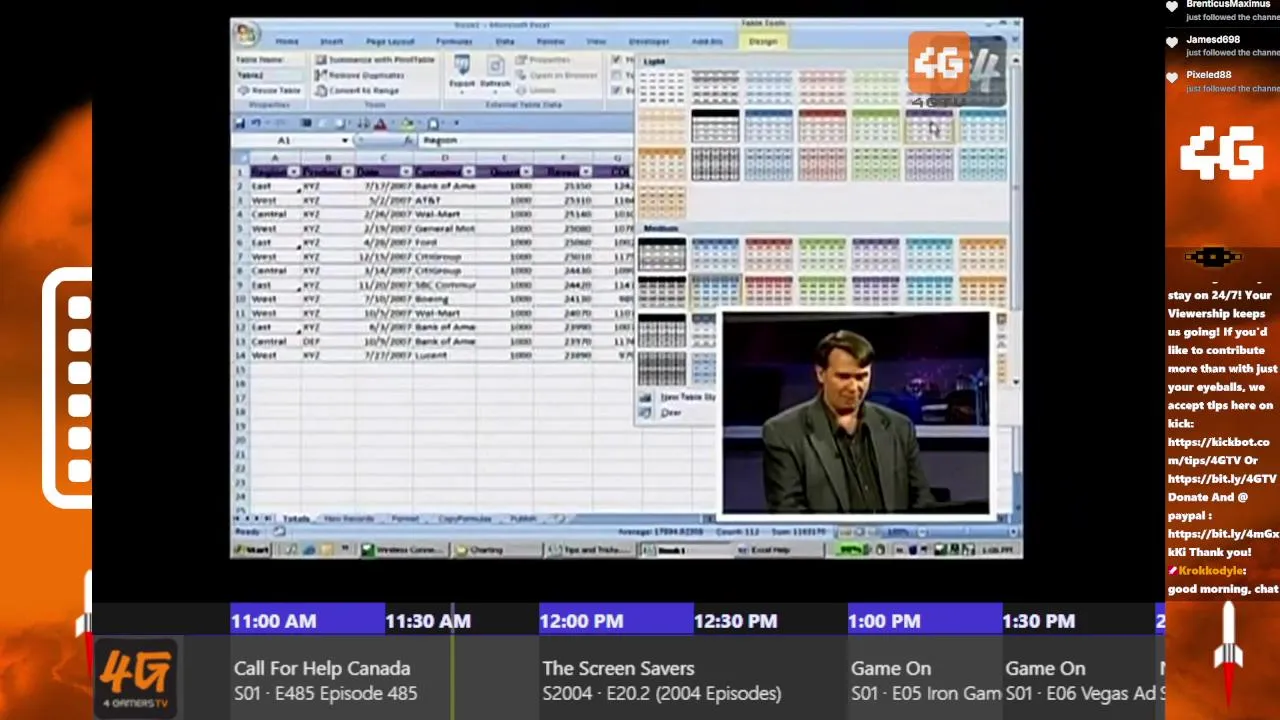Click the Save icon in quick access toolbar
Viewport: 1280px width, 720px height.
pyautogui.click(x=240, y=123)
